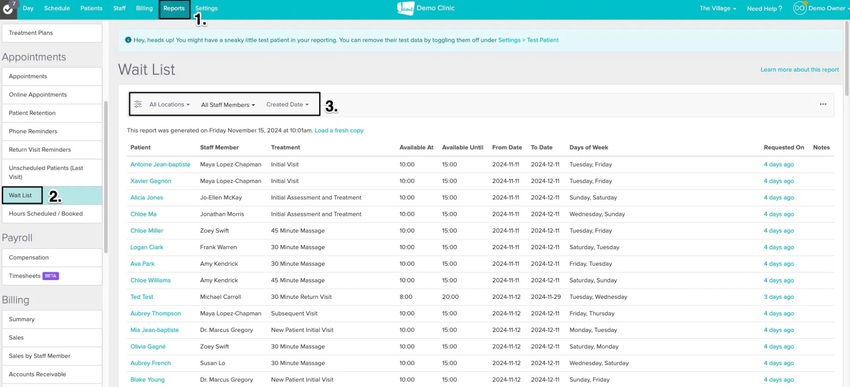Click the Staff Member column header
This screenshot has height=387, width=850.
pos(219,147)
